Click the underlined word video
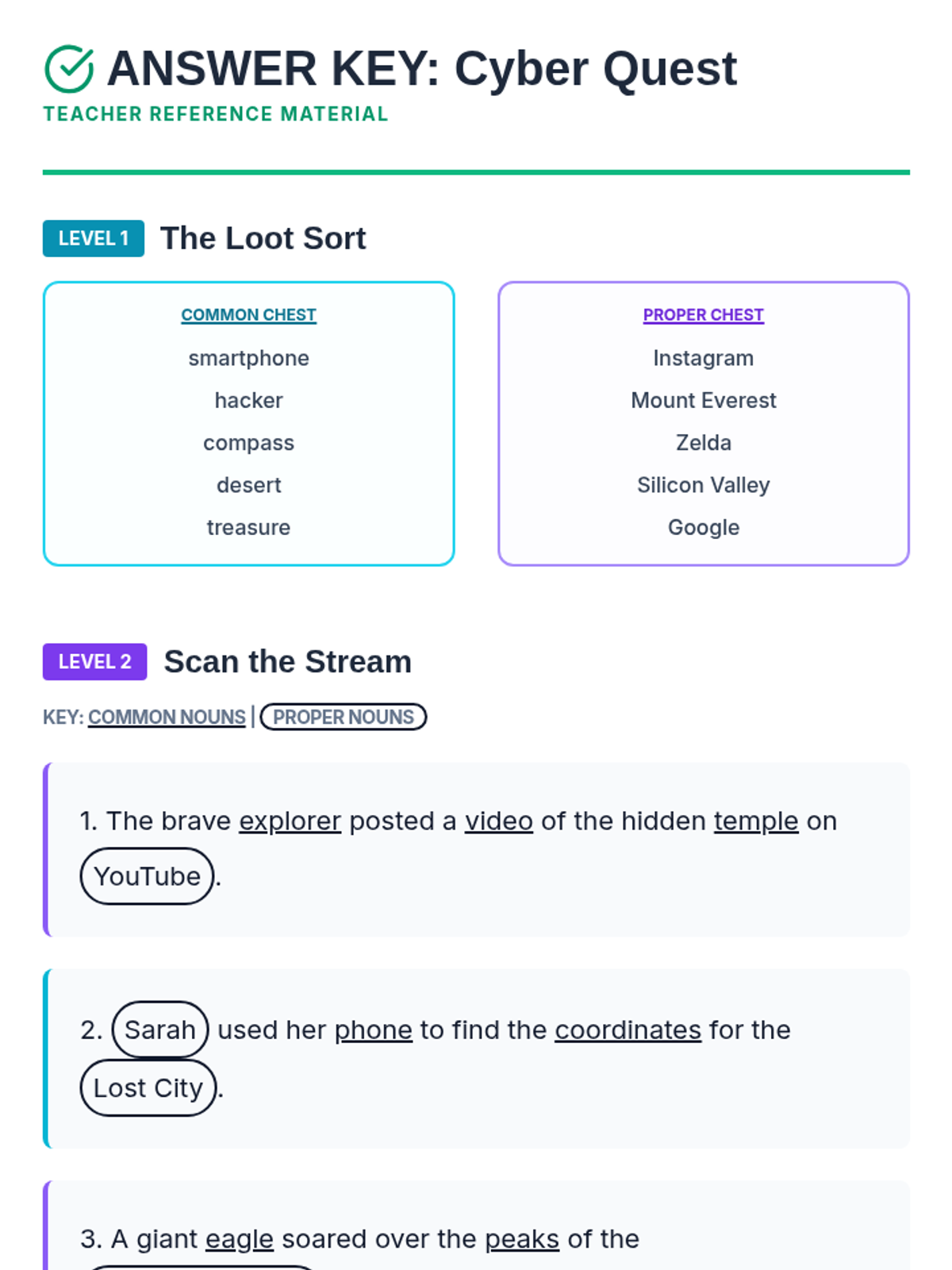 (x=499, y=821)
